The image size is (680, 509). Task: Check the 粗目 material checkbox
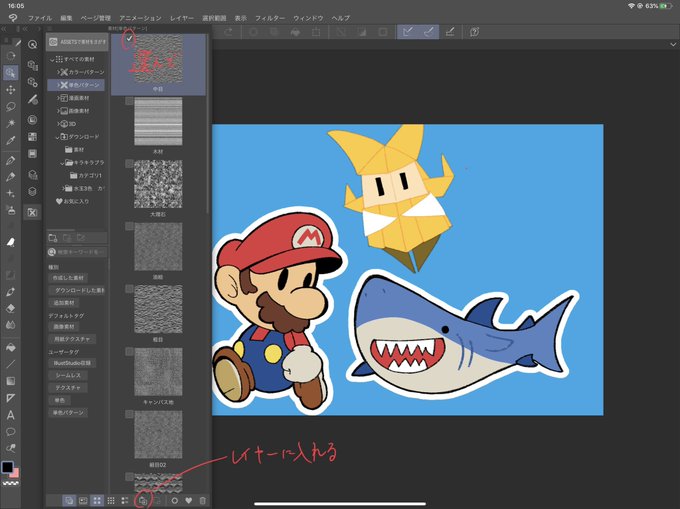(x=129, y=289)
